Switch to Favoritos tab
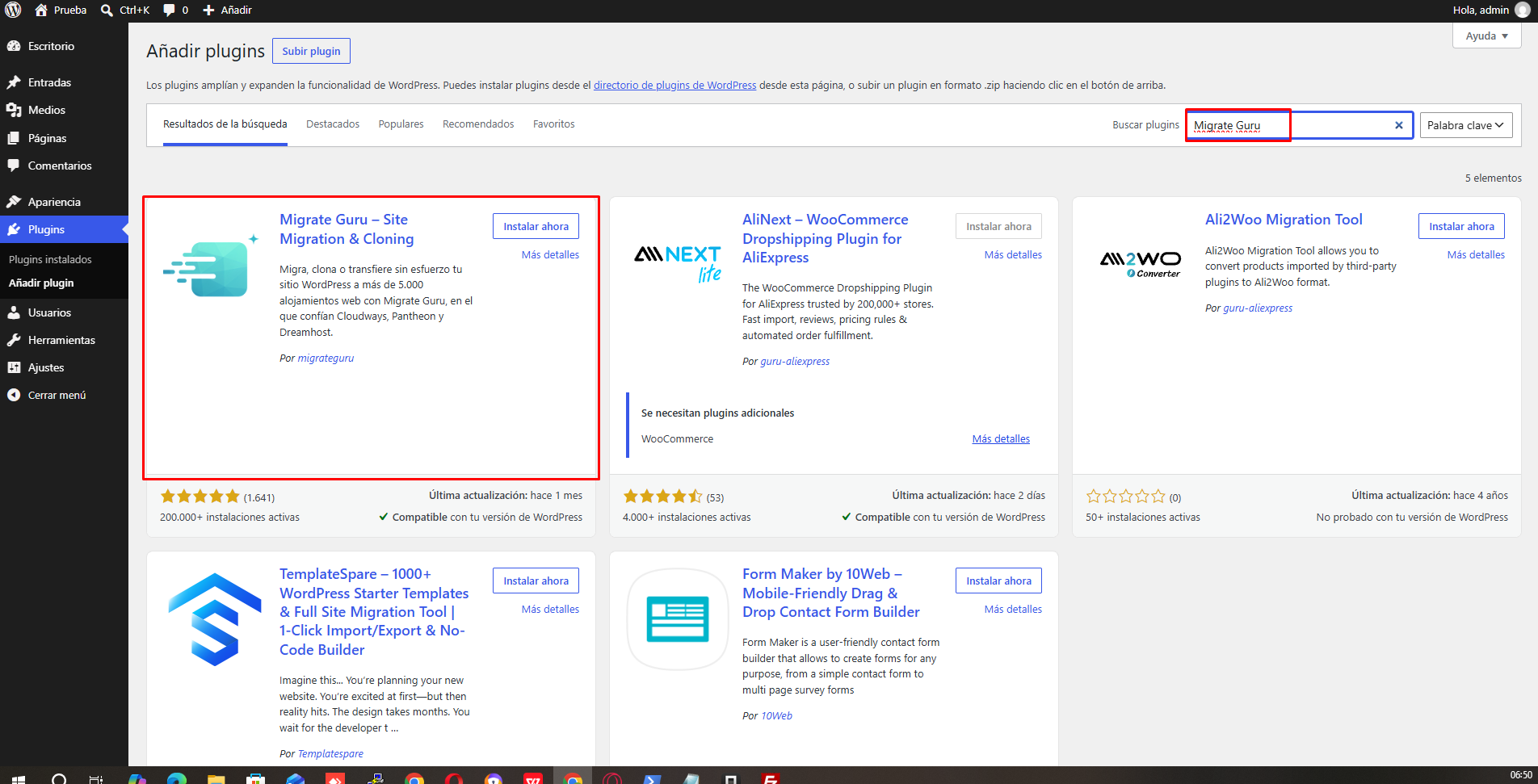This screenshot has height=784, width=1538. (x=553, y=124)
